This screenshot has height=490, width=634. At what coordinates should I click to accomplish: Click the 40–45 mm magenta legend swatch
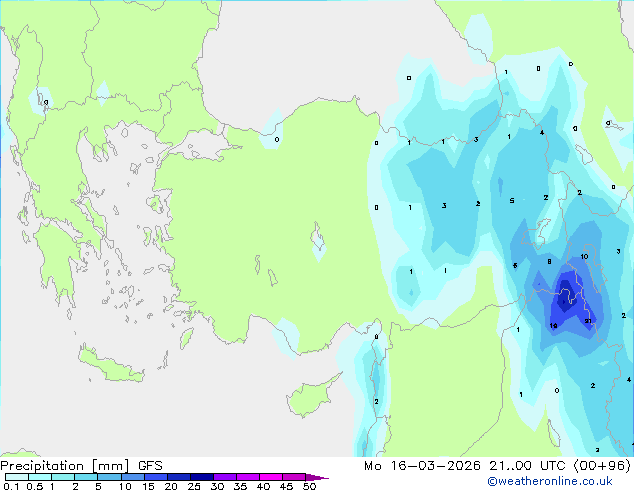271,477
